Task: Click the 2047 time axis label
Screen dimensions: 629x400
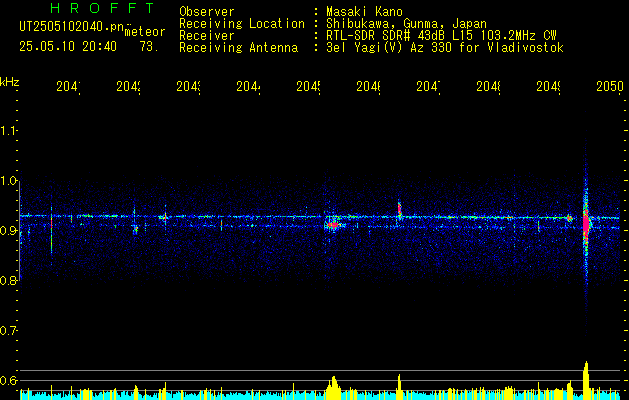Action: click(x=428, y=86)
